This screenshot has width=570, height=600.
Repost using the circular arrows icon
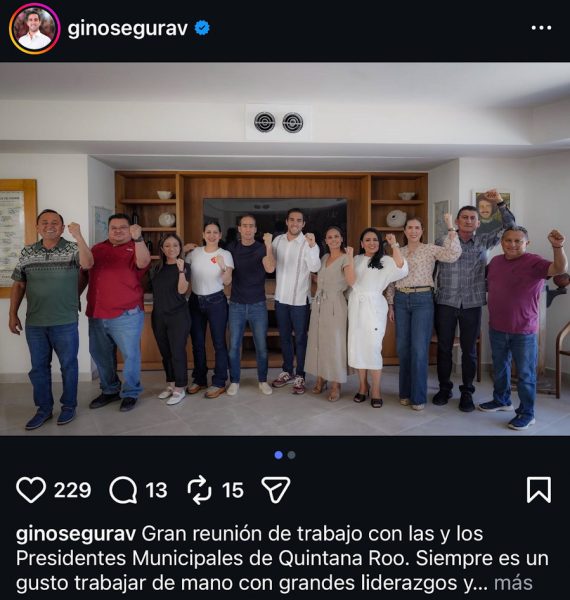coord(199,490)
